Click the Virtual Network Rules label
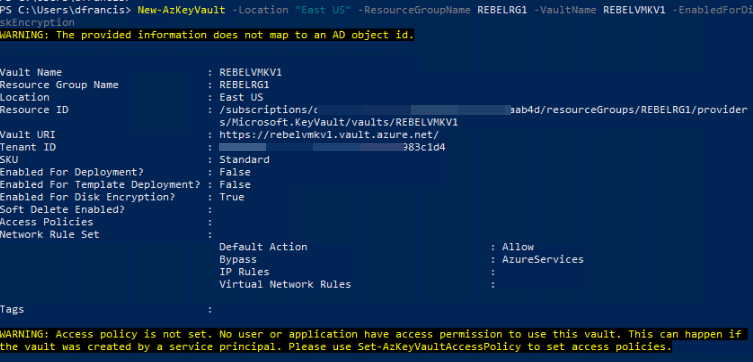This screenshot has width=753, height=362. click(x=285, y=285)
